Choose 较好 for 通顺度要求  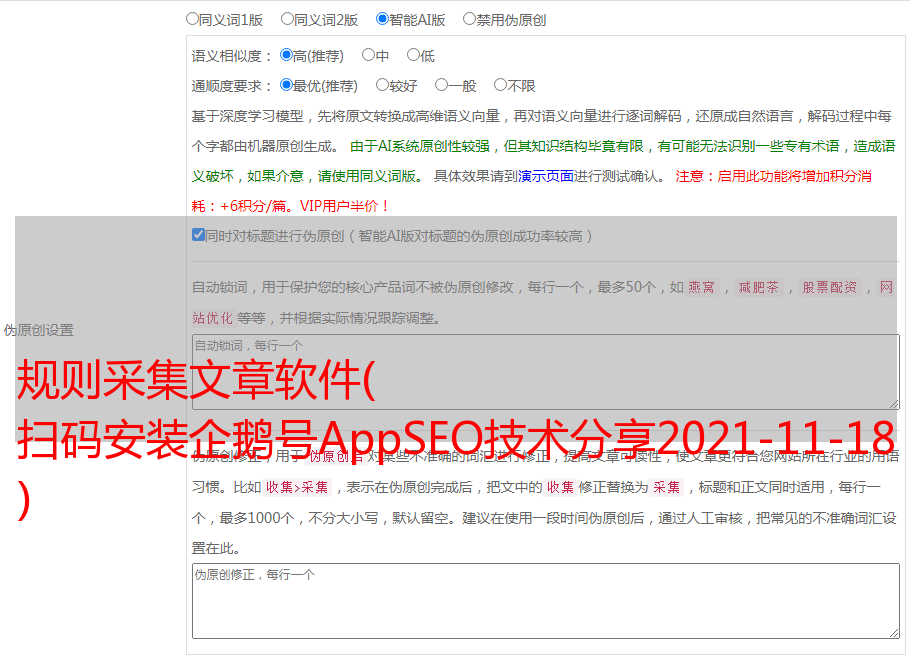[382, 85]
